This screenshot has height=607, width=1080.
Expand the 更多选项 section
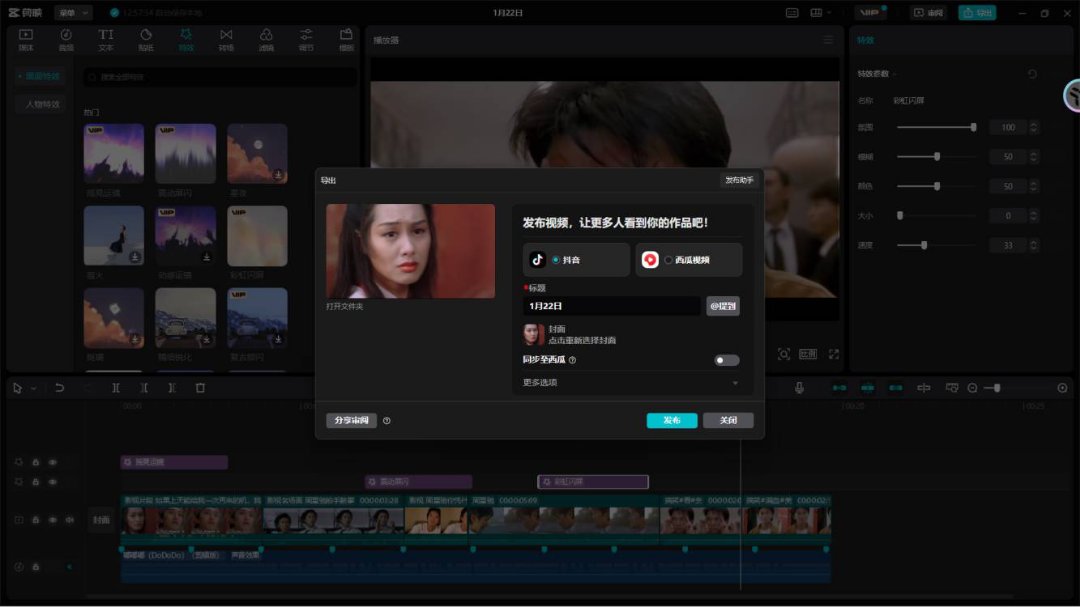click(736, 383)
